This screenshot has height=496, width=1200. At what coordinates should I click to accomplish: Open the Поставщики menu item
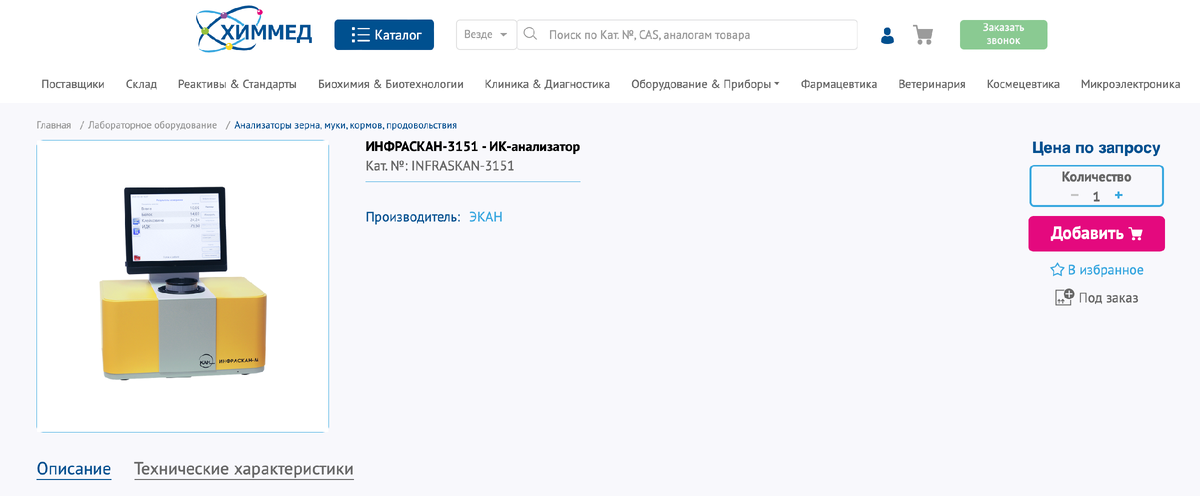[x=73, y=84]
